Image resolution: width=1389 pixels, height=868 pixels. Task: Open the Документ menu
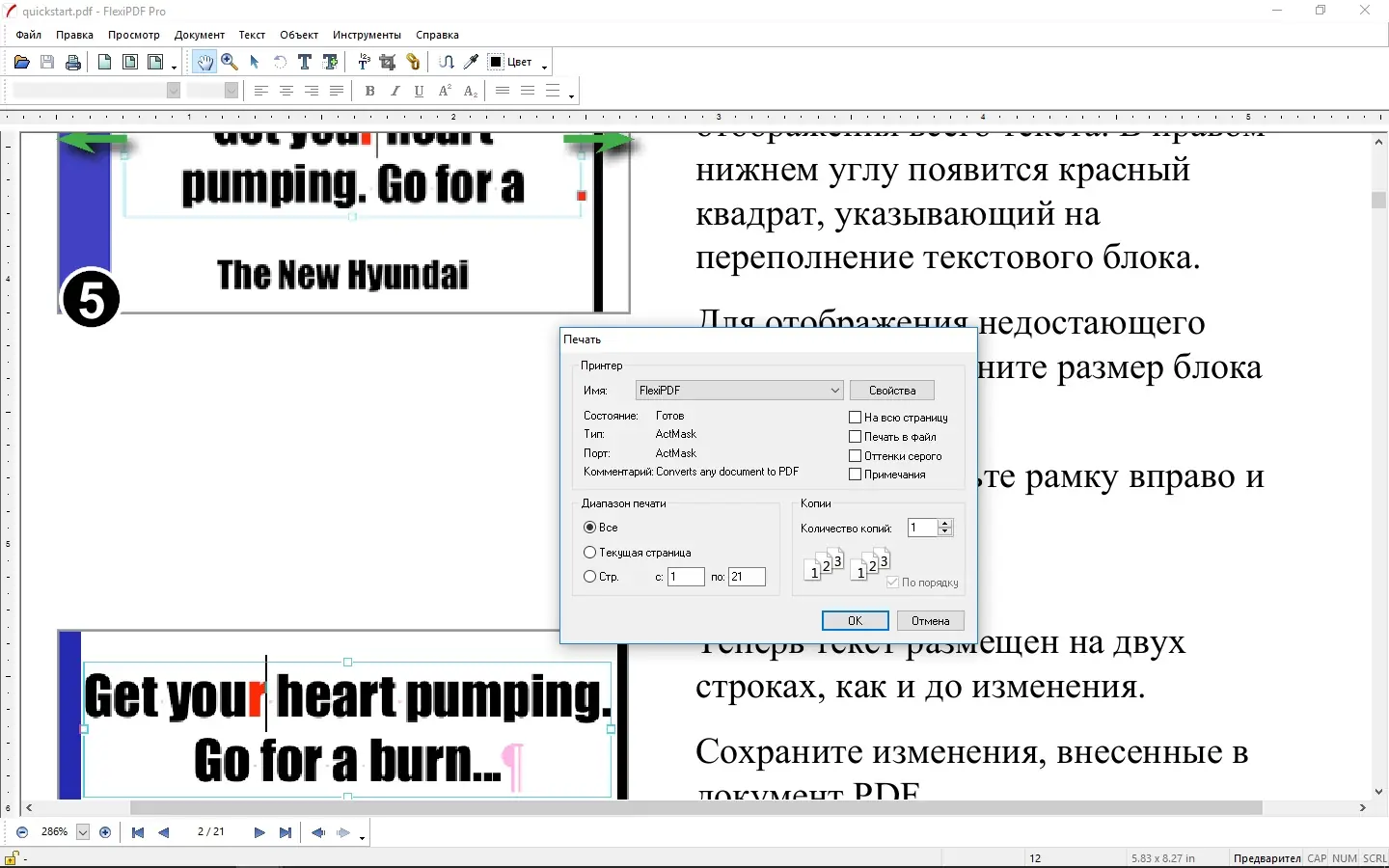pos(199,35)
